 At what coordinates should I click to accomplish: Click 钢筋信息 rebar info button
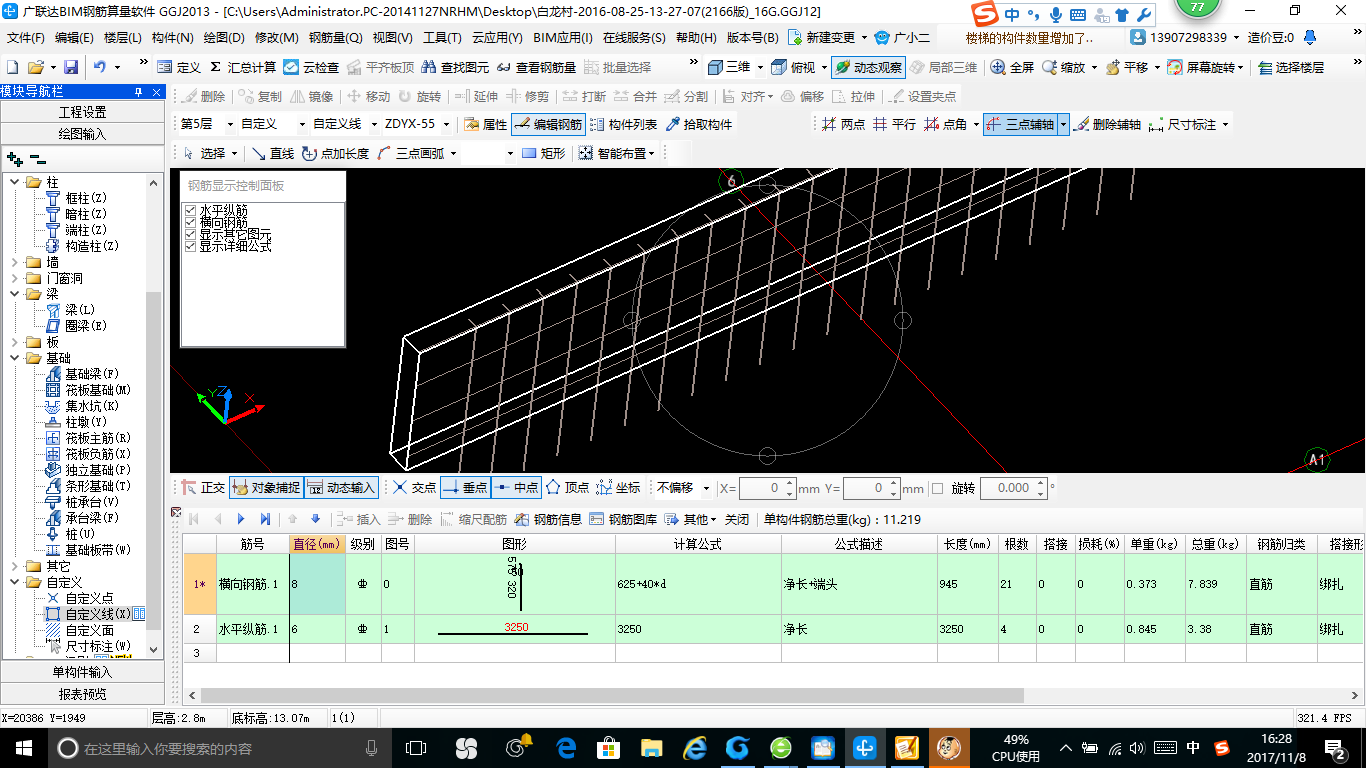tap(548, 519)
